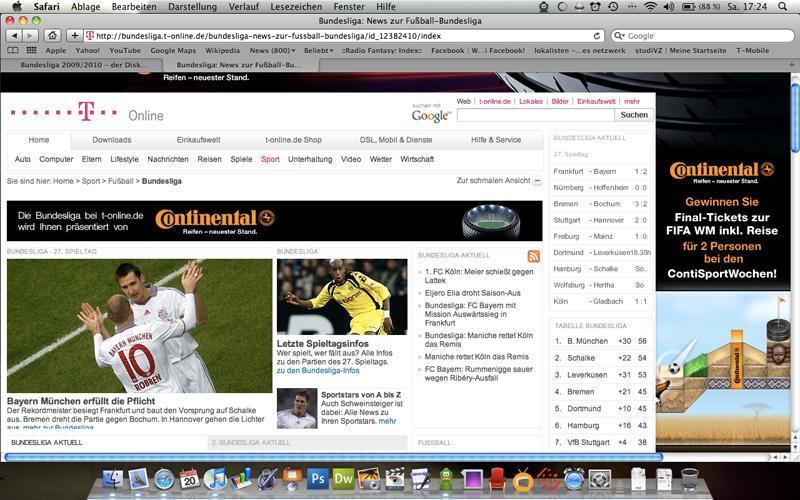Open iTunes from the Dock
Viewport: 800px width, 500px height.
pos(215,479)
